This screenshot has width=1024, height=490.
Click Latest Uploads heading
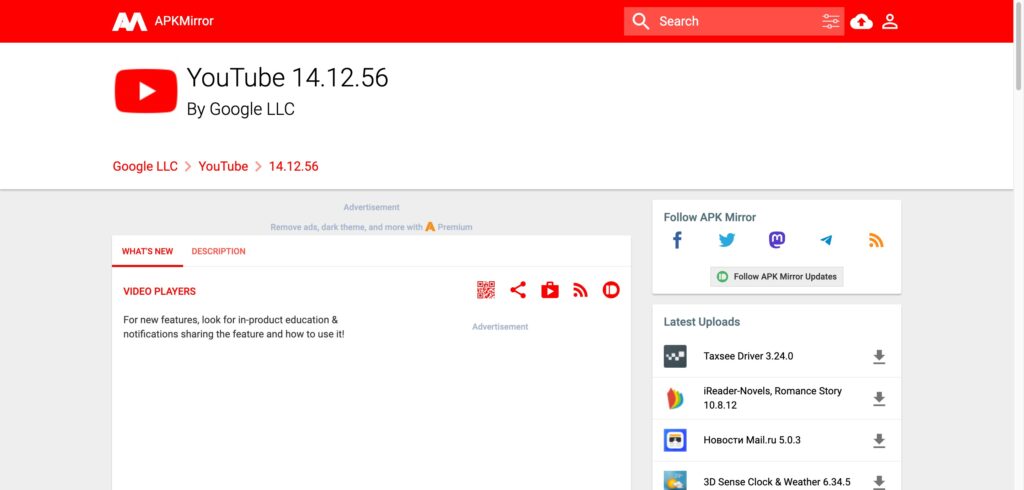tap(702, 322)
